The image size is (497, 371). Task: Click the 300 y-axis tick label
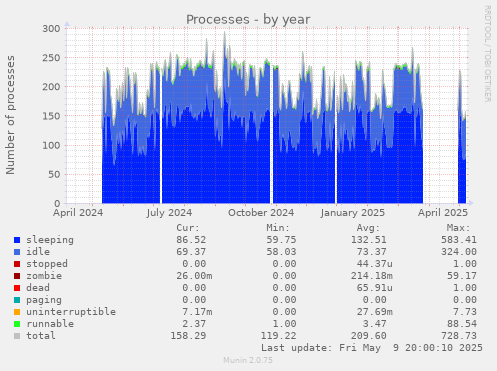(51, 29)
